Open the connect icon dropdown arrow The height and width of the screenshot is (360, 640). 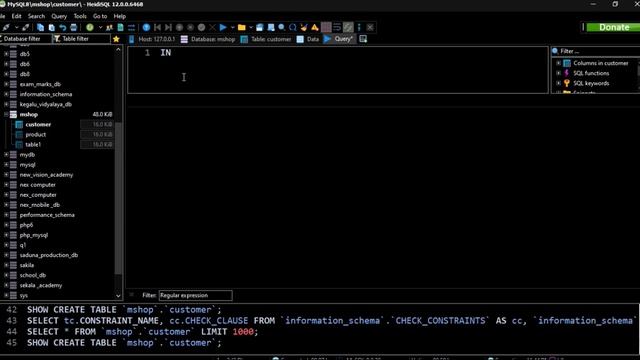tap(16, 27)
